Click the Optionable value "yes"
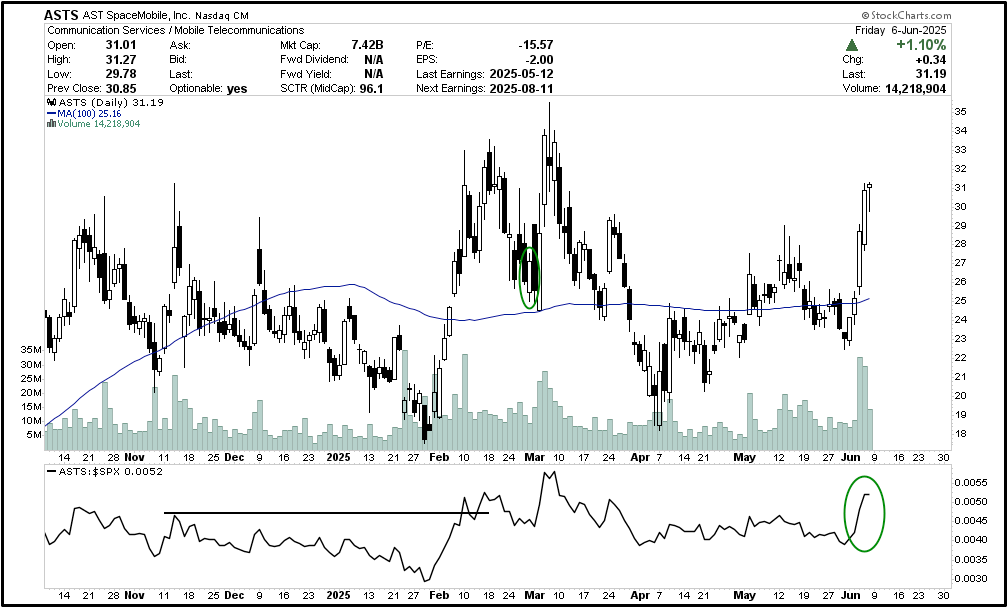This screenshot has height=608, width=1008. [x=237, y=89]
